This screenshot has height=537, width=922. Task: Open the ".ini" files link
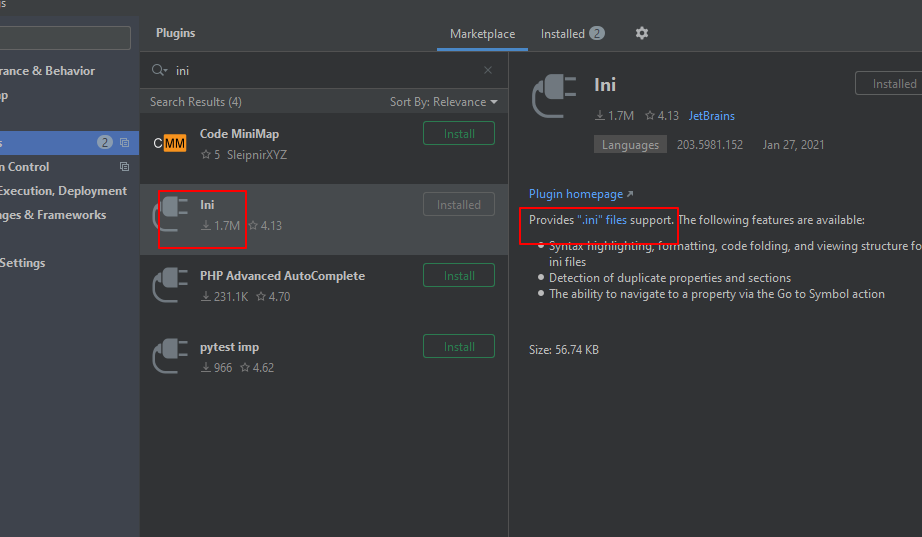[602, 219]
